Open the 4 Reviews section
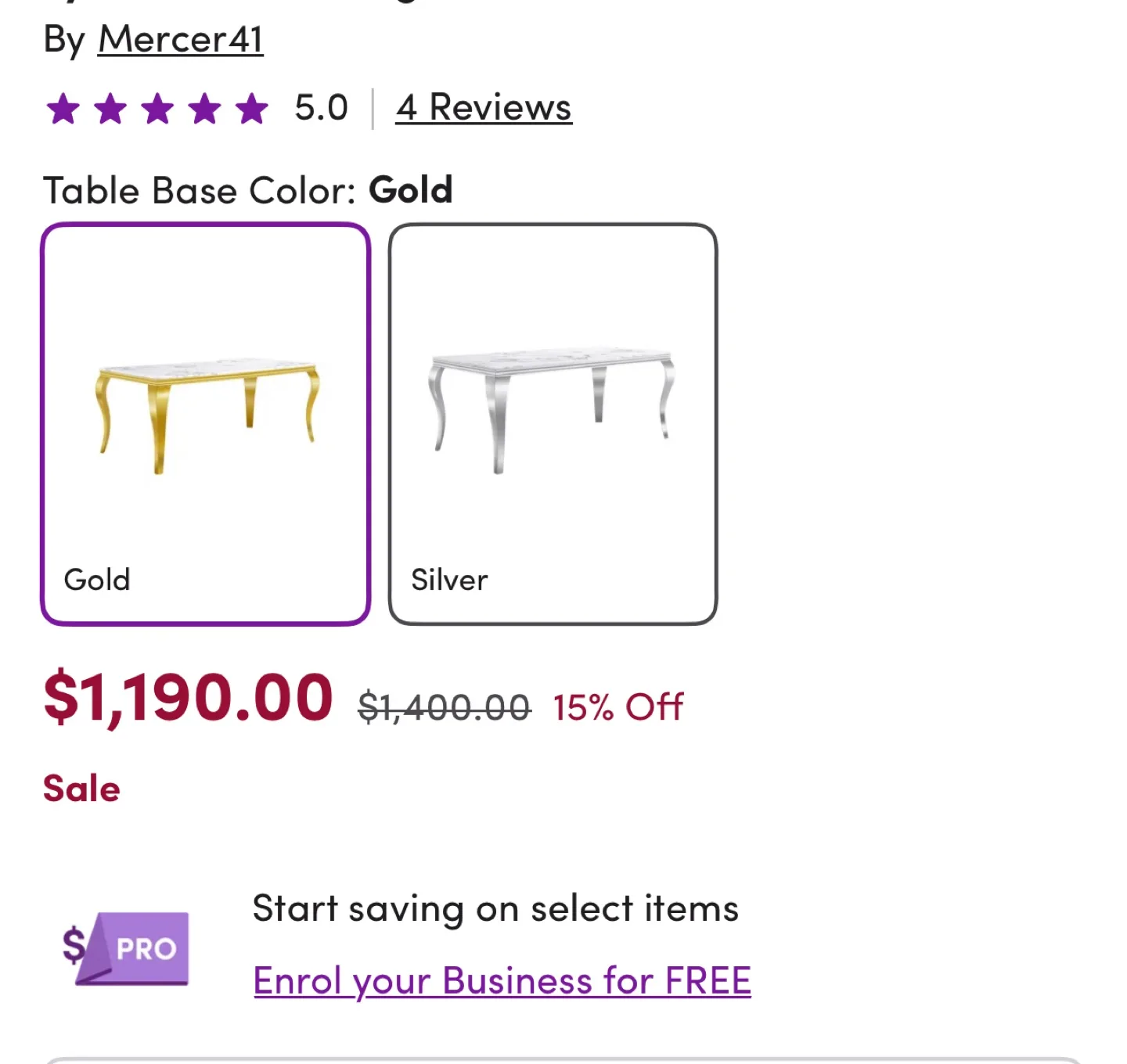The height and width of the screenshot is (1064, 1127). point(484,108)
